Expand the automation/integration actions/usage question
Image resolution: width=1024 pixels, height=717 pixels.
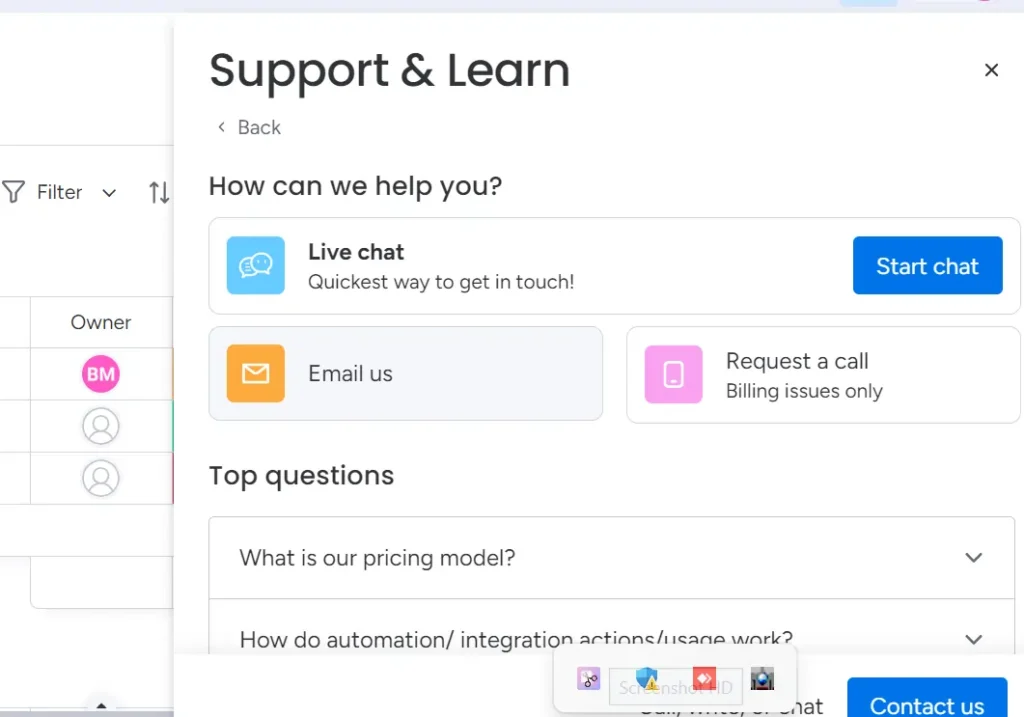[x=973, y=639]
